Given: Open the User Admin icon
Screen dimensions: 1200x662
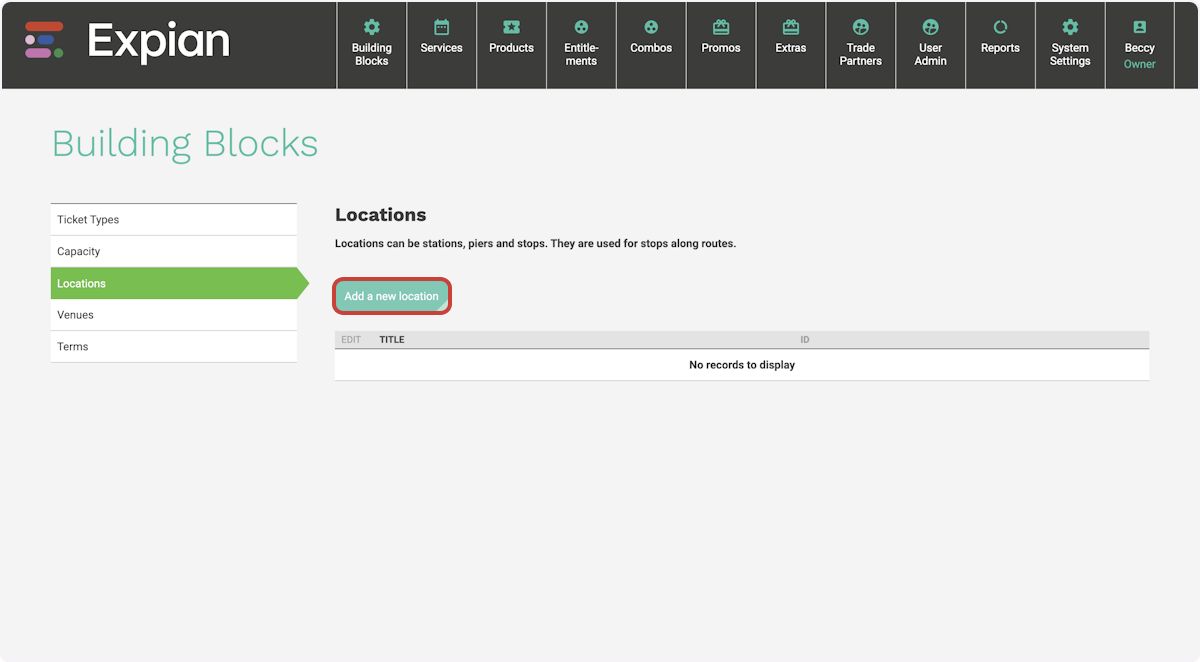Looking at the screenshot, I should (931, 27).
